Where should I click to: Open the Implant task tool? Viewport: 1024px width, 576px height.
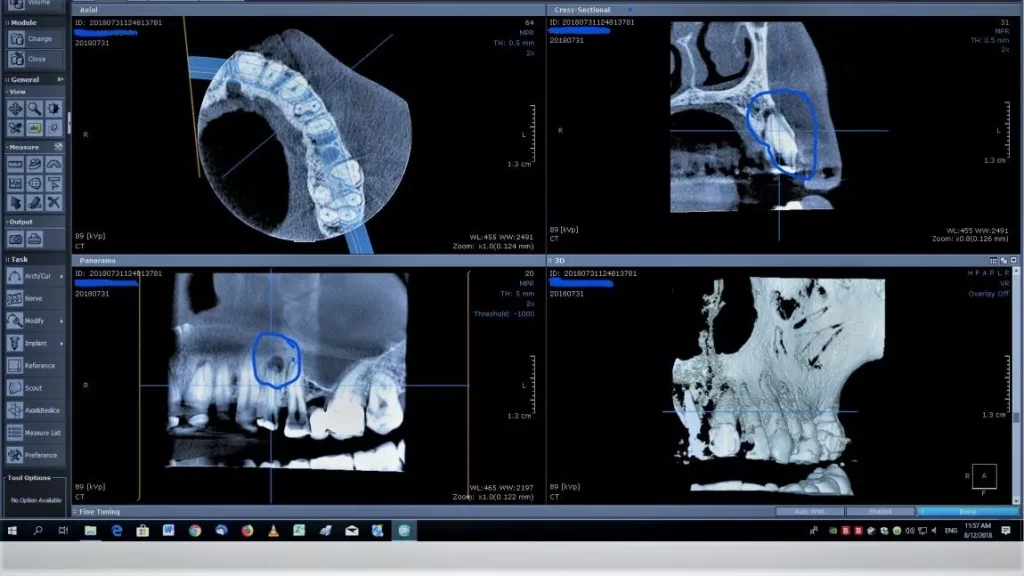click(x=30, y=343)
